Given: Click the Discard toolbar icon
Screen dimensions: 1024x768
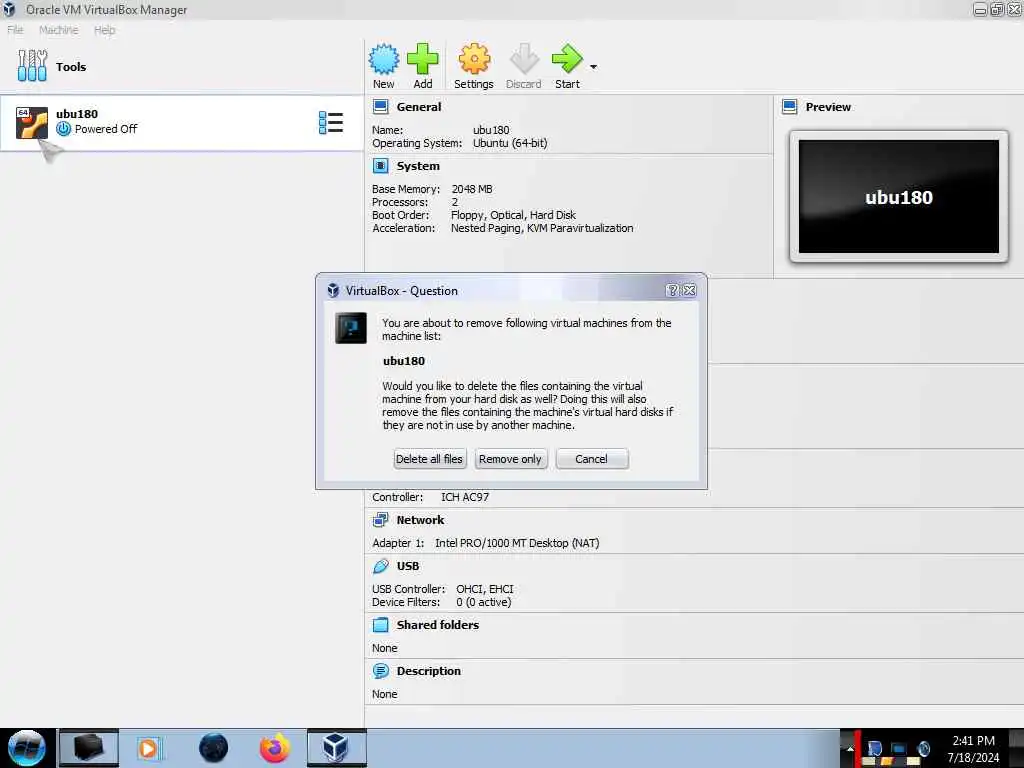Looking at the screenshot, I should 524,59.
